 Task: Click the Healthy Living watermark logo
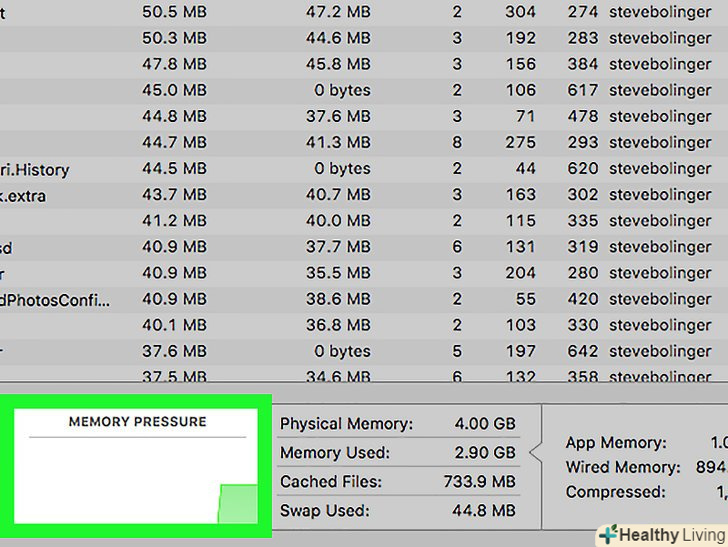(x=658, y=533)
